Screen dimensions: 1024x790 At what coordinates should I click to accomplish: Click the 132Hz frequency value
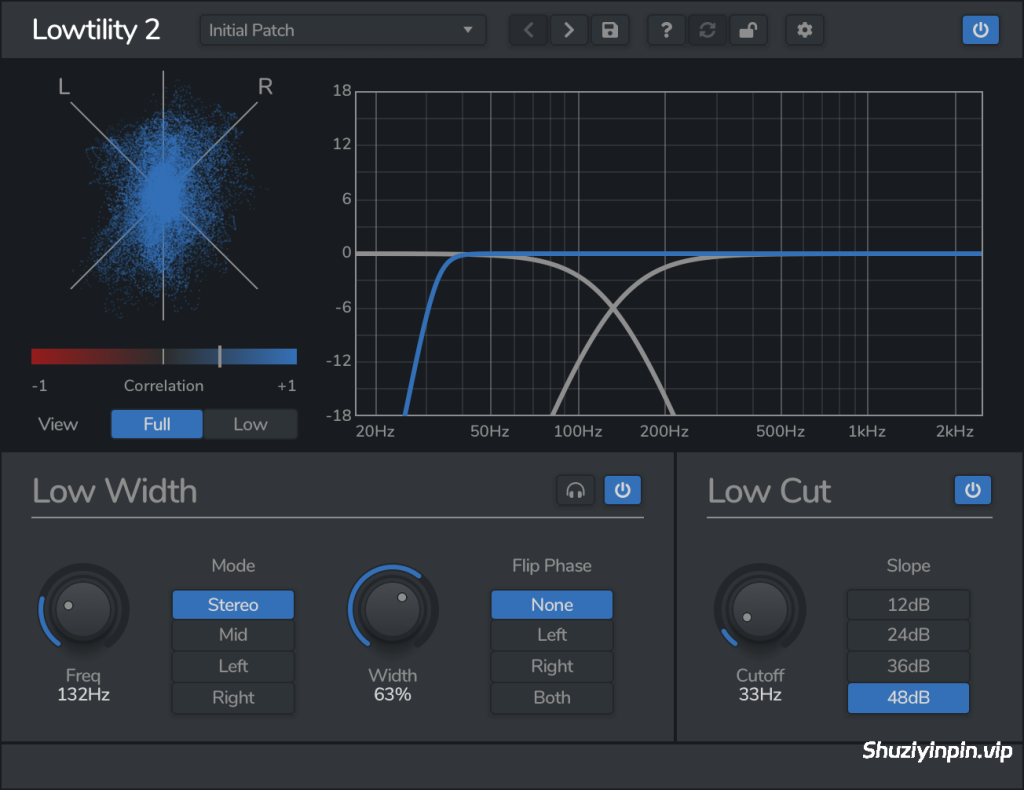pos(84,694)
